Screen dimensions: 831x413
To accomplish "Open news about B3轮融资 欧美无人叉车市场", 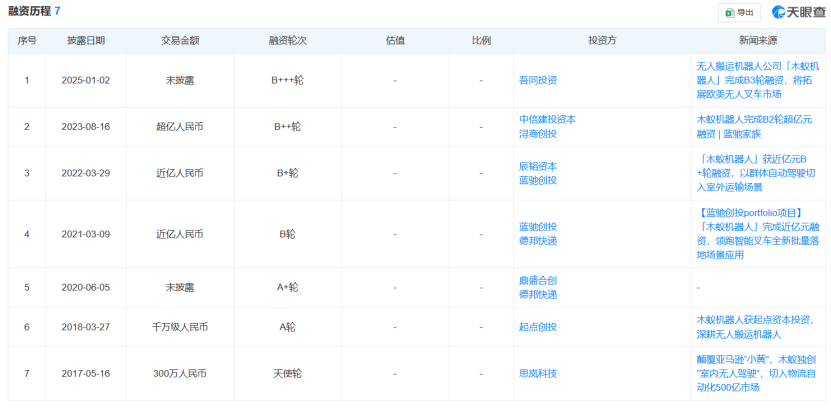I will (x=758, y=81).
